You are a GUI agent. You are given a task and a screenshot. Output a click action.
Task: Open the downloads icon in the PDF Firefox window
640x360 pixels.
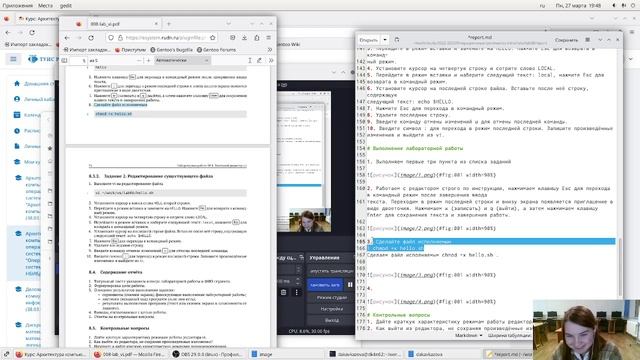(x=244, y=38)
